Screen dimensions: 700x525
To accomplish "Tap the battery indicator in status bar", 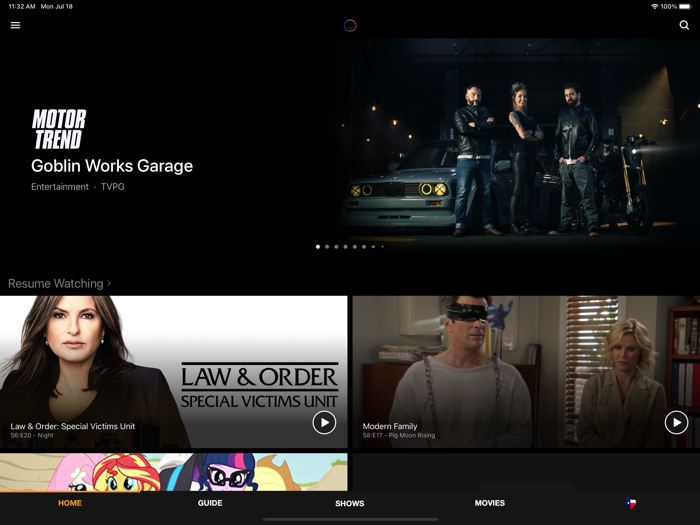I will [x=685, y=6].
